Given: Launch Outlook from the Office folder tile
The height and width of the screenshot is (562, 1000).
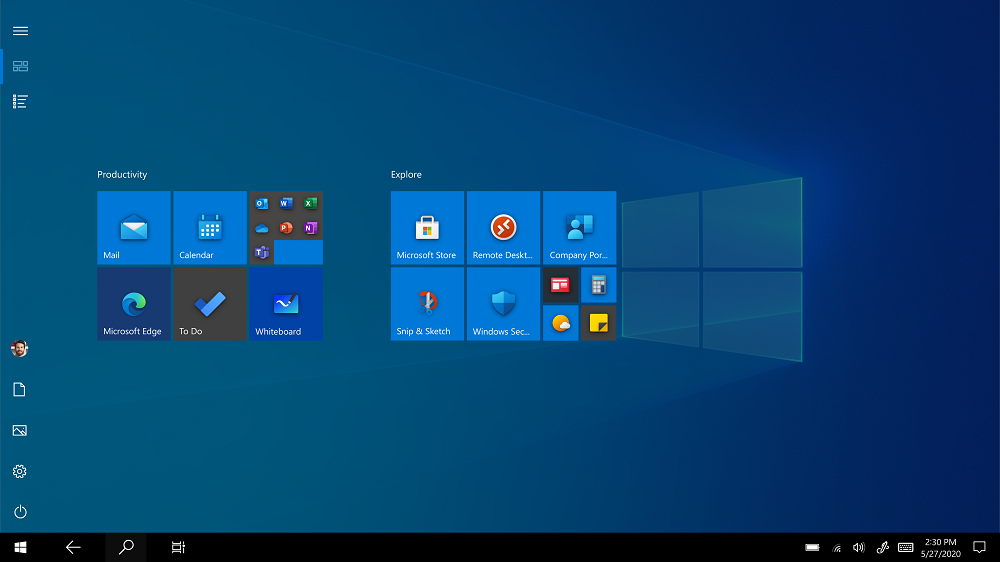Looking at the screenshot, I should point(261,203).
